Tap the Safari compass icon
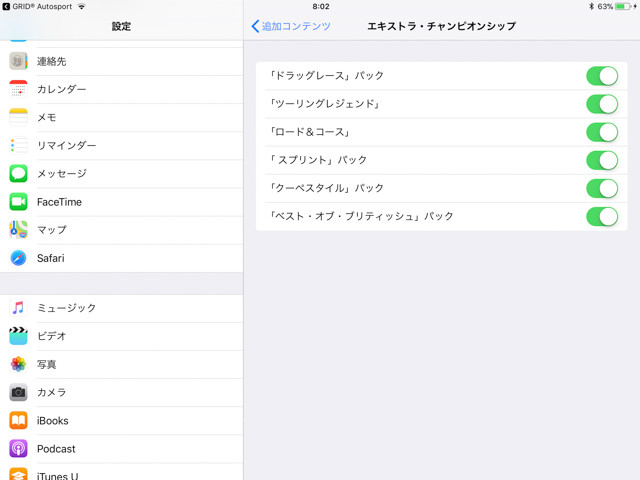This screenshot has width=640, height=480. [x=18, y=258]
